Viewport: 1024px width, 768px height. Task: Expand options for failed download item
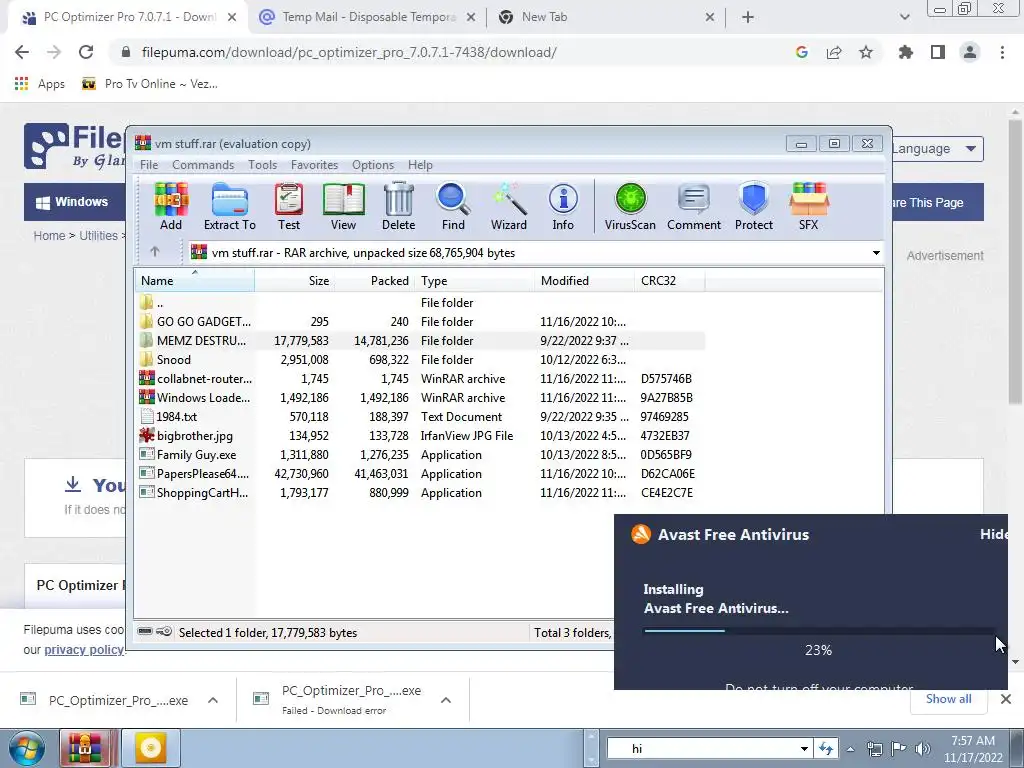coord(446,700)
